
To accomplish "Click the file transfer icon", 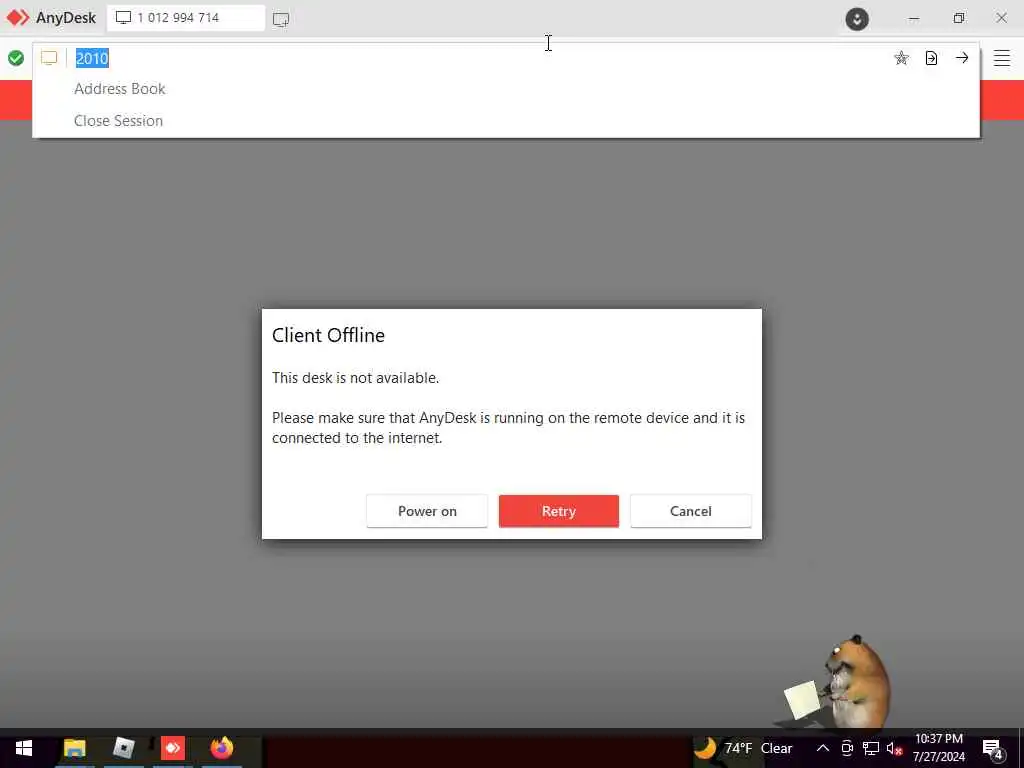I will pos(931,58).
